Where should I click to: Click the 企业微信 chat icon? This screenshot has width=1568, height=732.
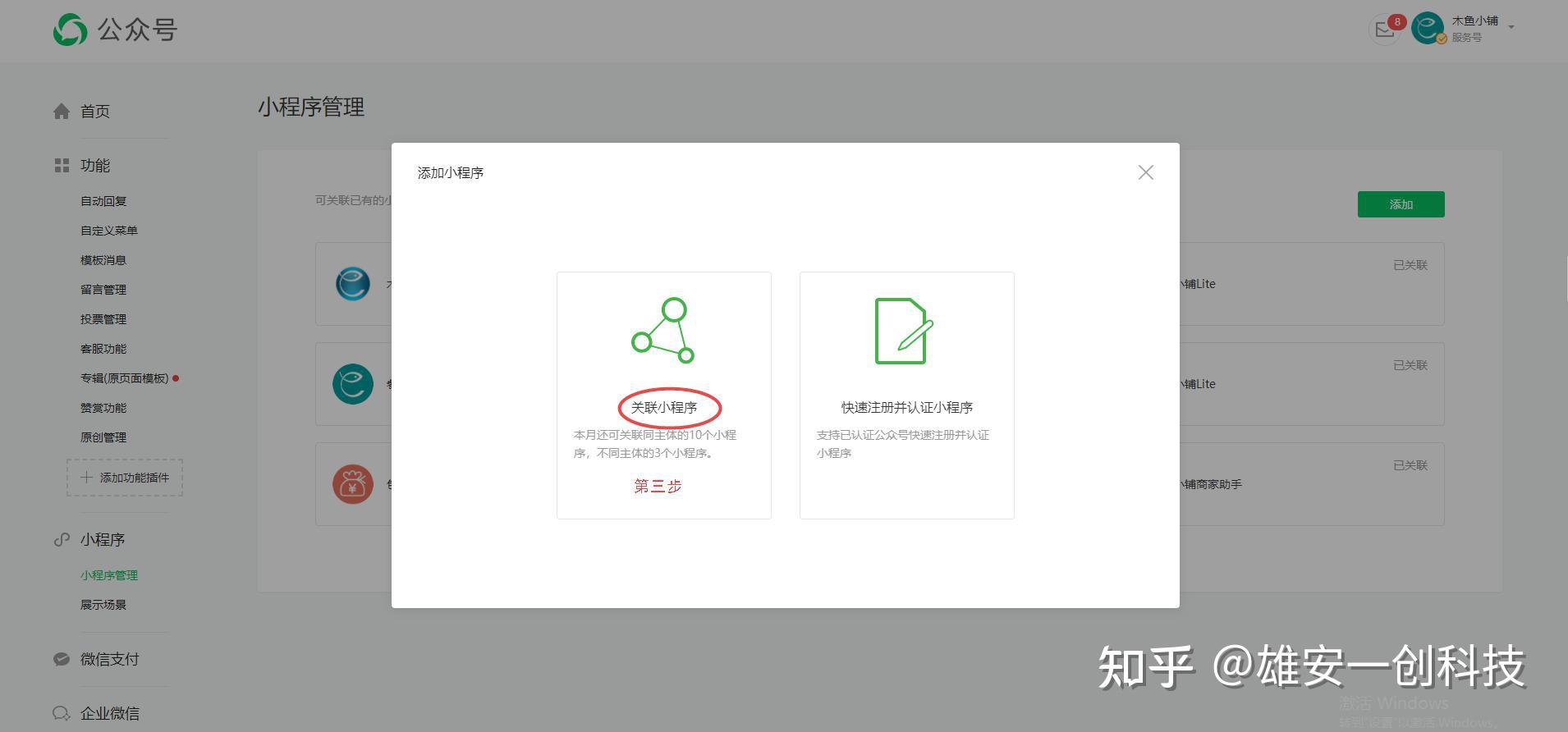[62, 713]
